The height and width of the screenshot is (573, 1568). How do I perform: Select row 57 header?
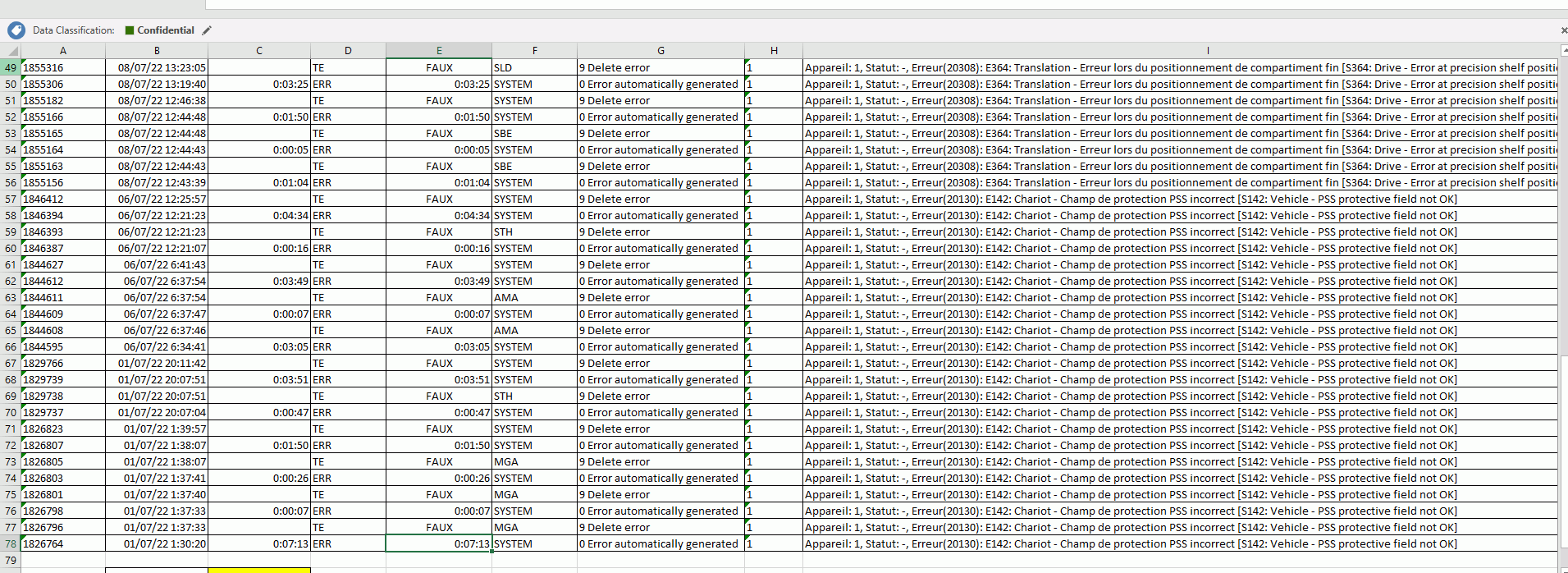click(x=11, y=199)
